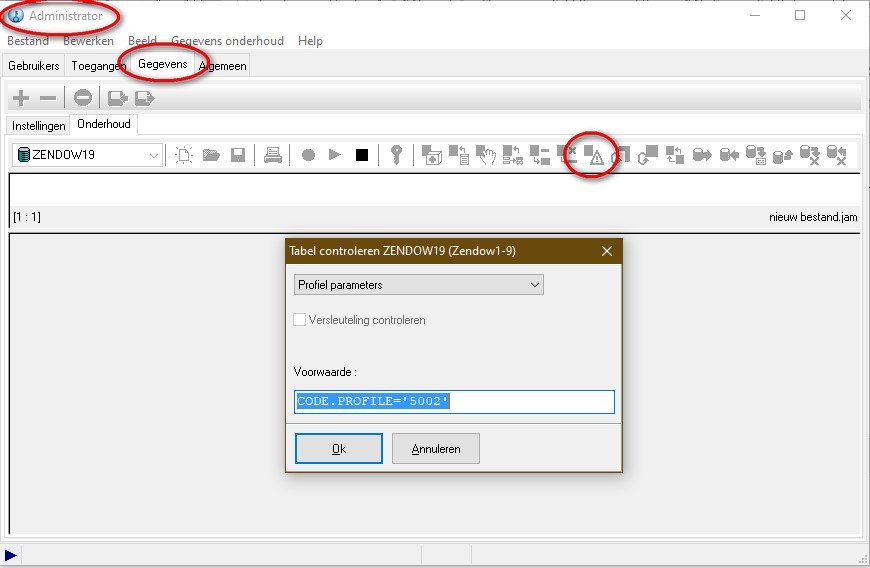870x568 pixels.
Task: Click the minus remove icon
Action: pyautogui.click(x=48, y=98)
